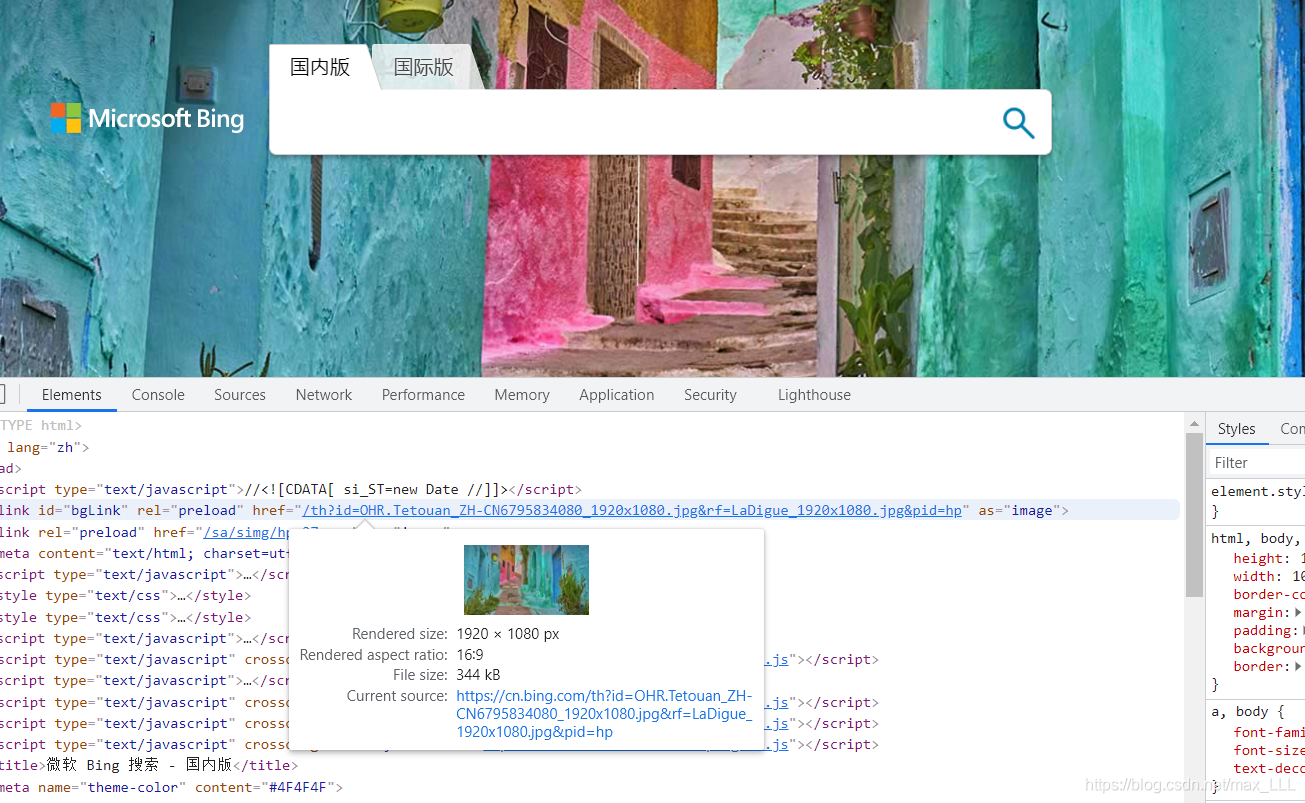Open the Console tab

point(158,395)
